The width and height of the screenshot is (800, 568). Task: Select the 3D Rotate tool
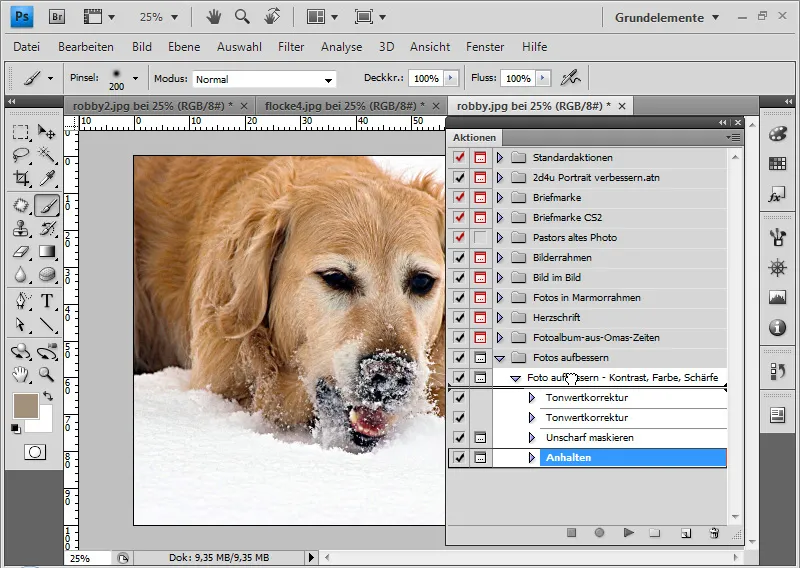pos(20,352)
